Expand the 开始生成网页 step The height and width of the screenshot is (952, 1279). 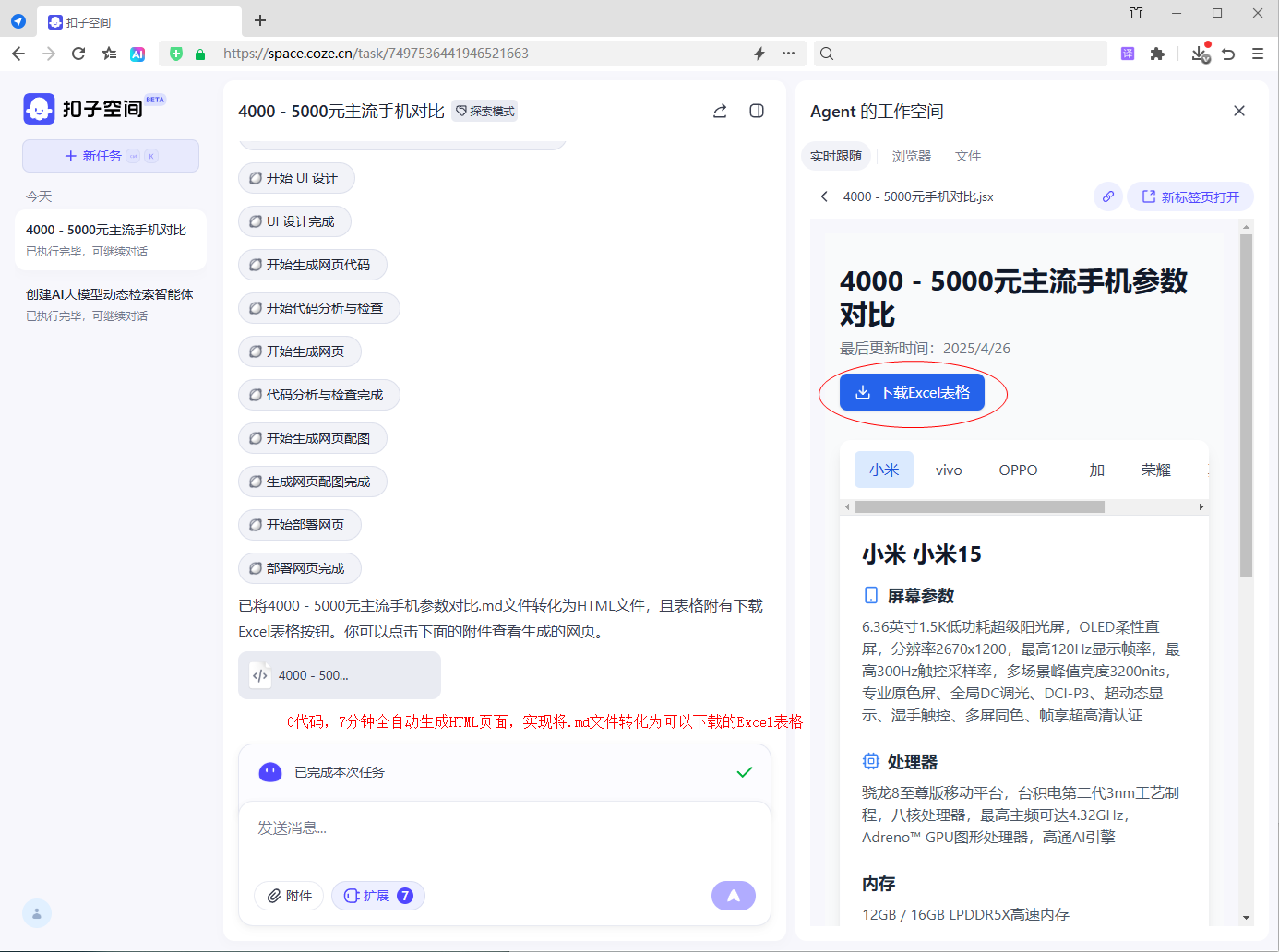click(299, 351)
